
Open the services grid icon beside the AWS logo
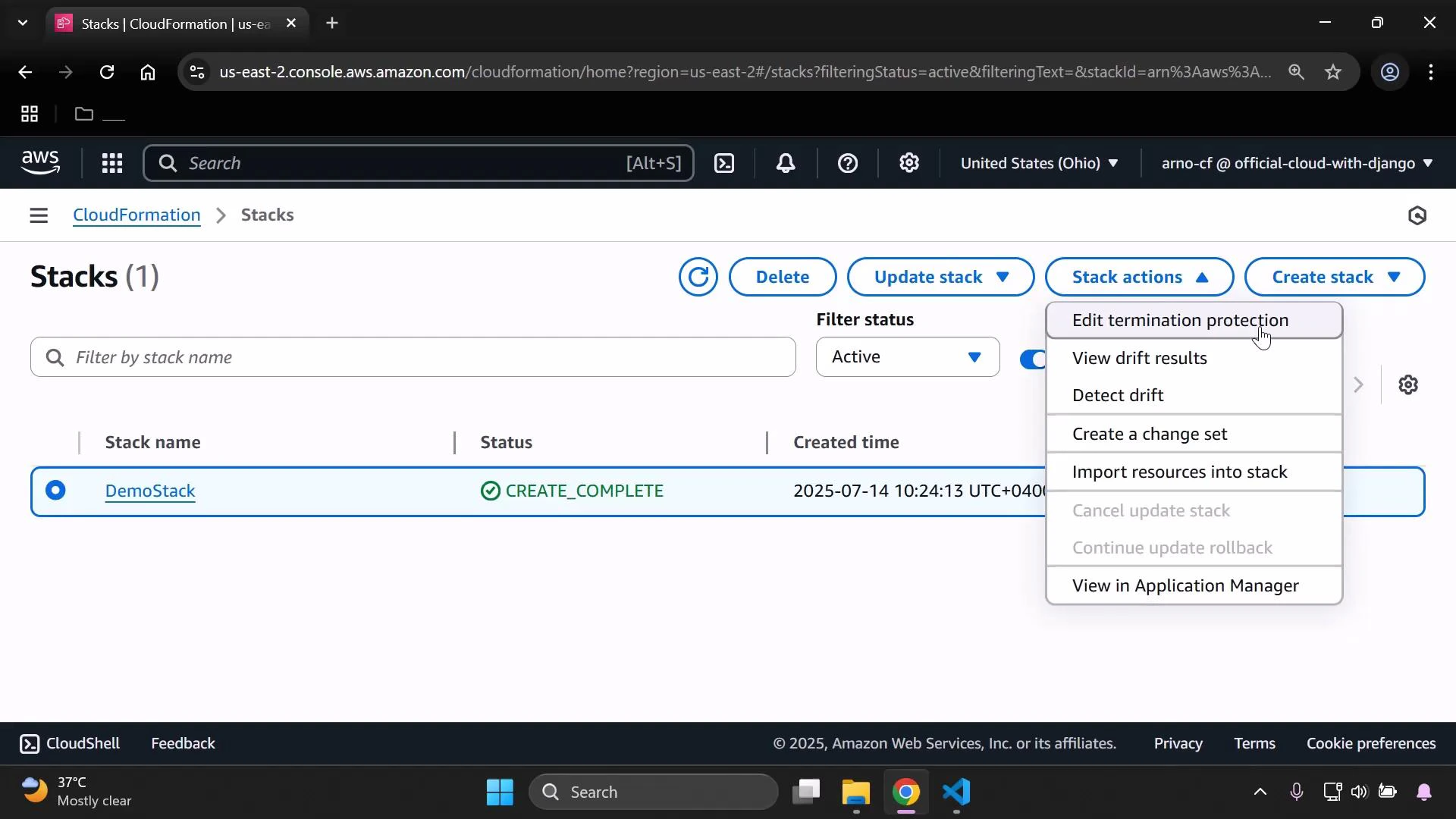coord(111,163)
